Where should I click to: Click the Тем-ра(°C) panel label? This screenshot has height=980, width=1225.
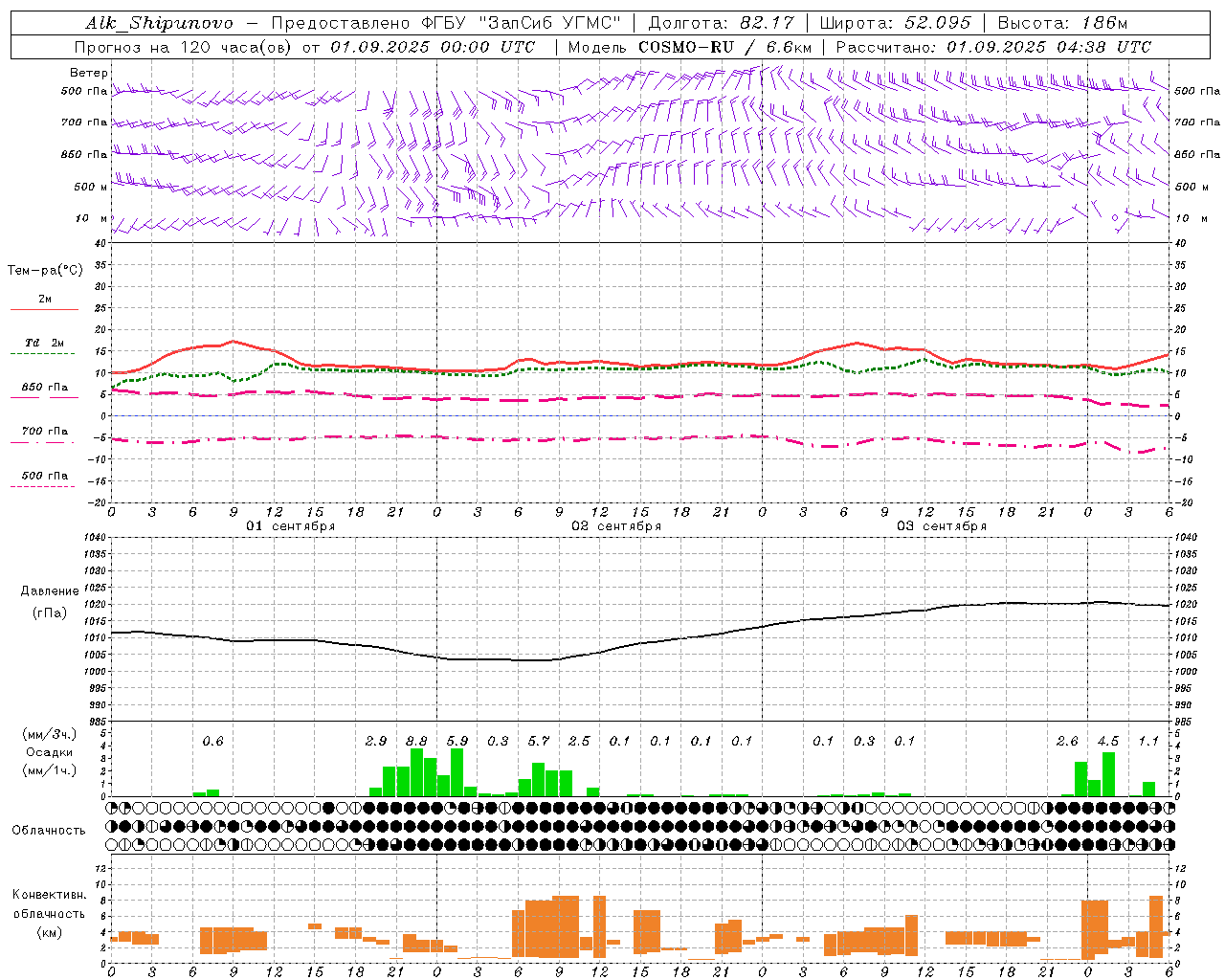[x=45, y=271]
